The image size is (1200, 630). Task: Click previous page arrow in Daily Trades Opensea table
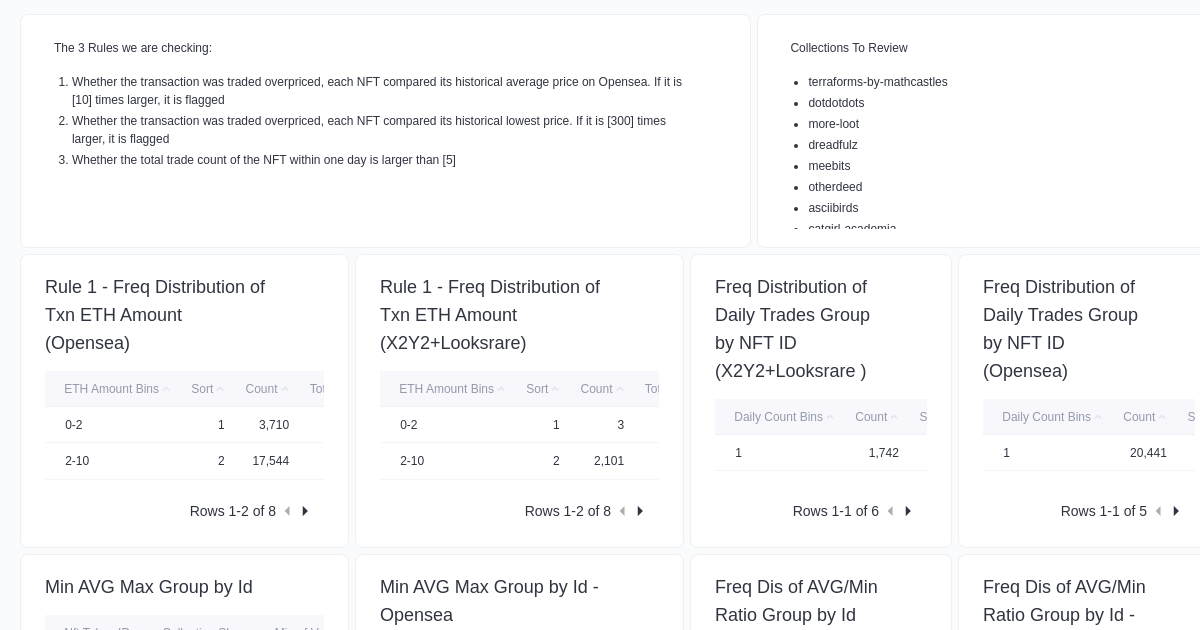[1158, 511]
